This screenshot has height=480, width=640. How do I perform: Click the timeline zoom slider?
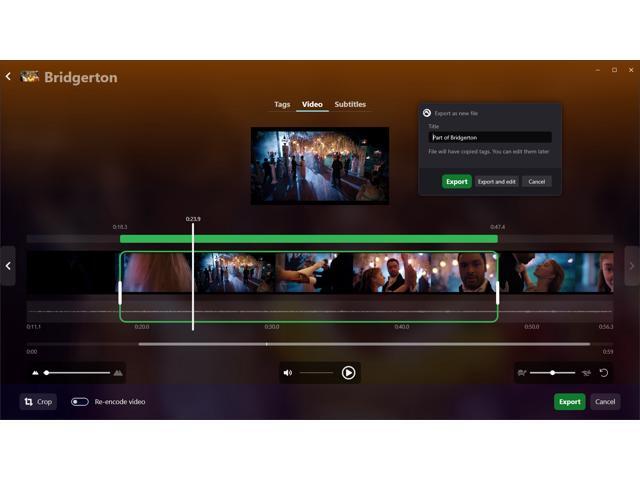click(x=77, y=373)
